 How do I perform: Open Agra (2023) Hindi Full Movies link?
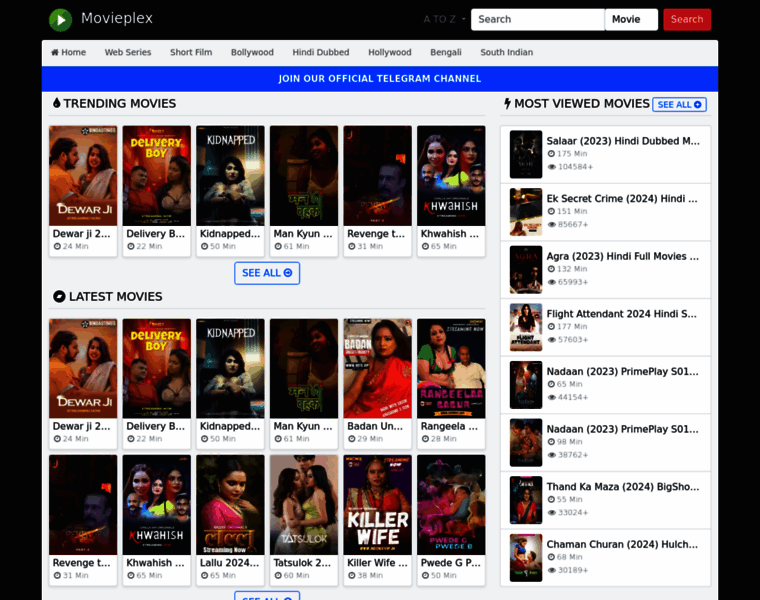pos(623,256)
